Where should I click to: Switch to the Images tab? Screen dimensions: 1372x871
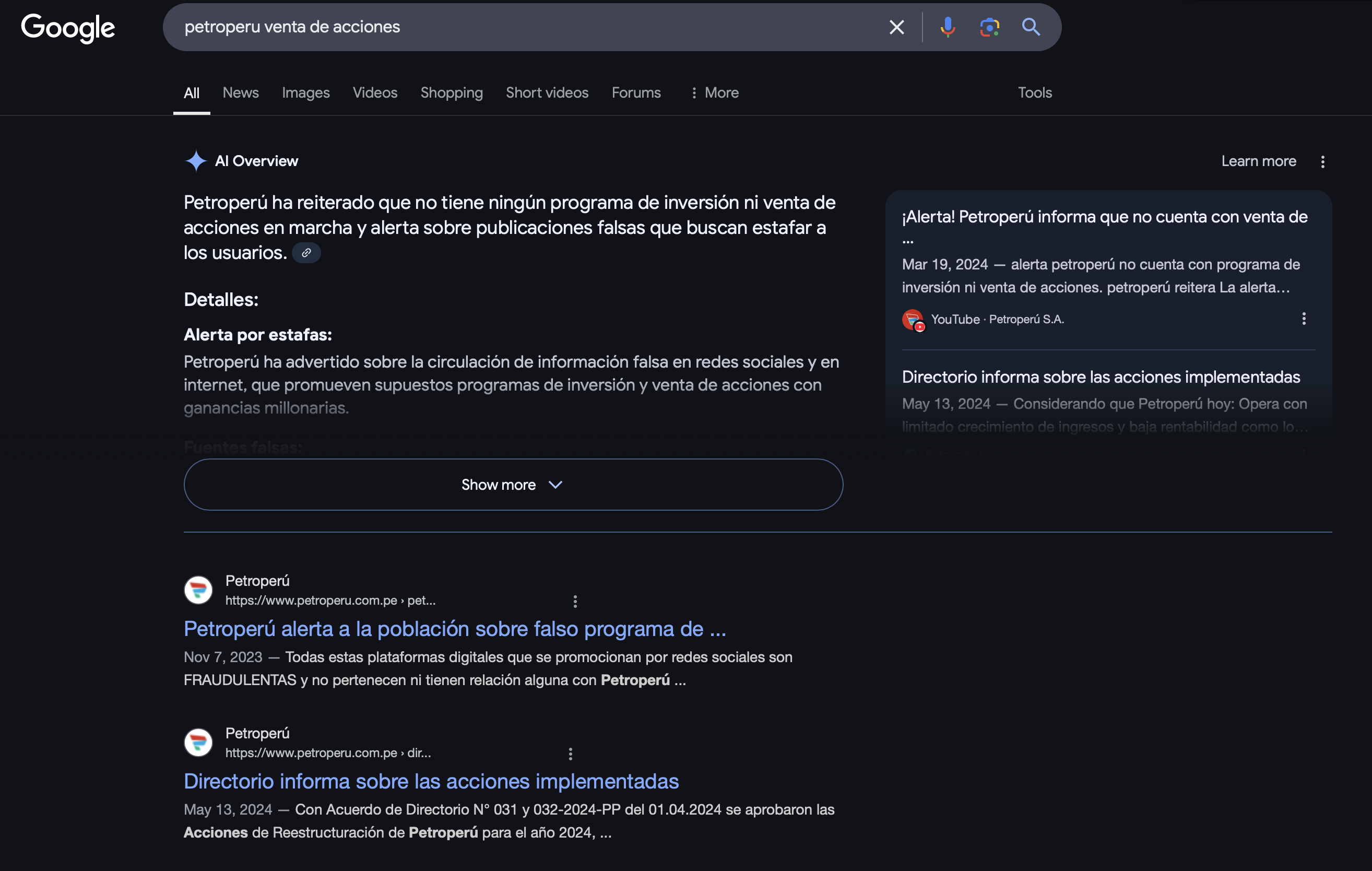coord(305,92)
